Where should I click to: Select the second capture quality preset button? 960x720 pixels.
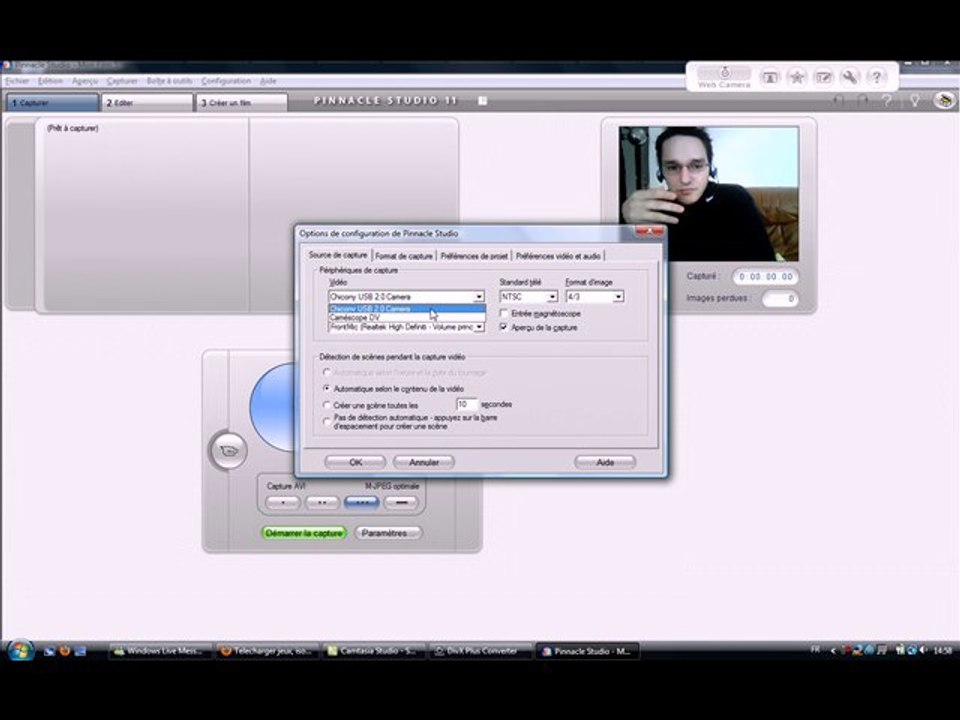click(322, 503)
